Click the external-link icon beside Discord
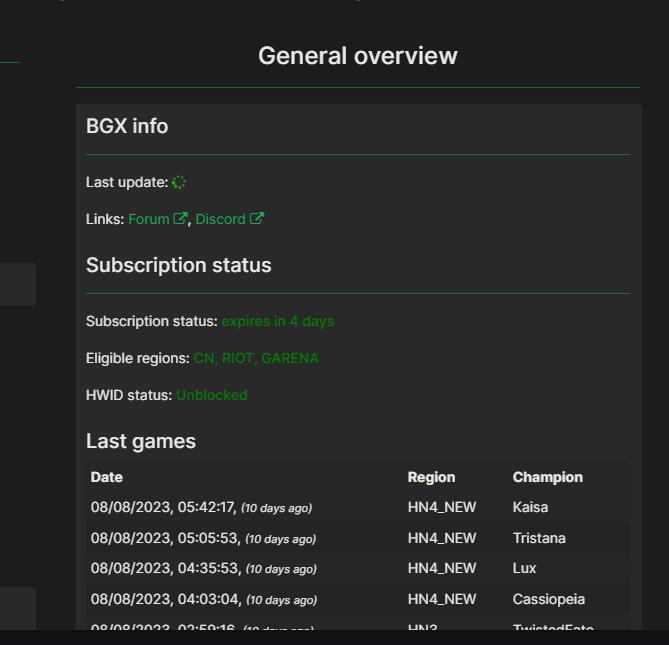The width and height of the screenshot is (669, 645). [x=257, y=219]
